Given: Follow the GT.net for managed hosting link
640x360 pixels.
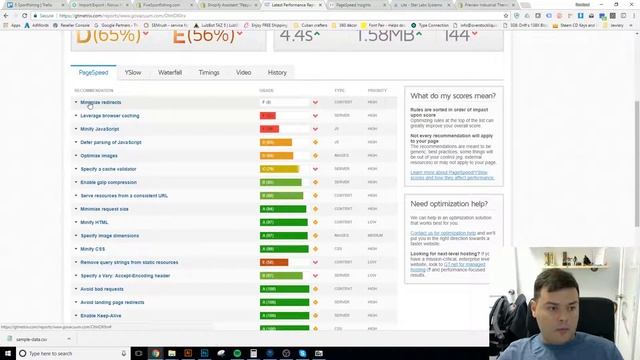Looking at the screenshot, I should point(448,267).
